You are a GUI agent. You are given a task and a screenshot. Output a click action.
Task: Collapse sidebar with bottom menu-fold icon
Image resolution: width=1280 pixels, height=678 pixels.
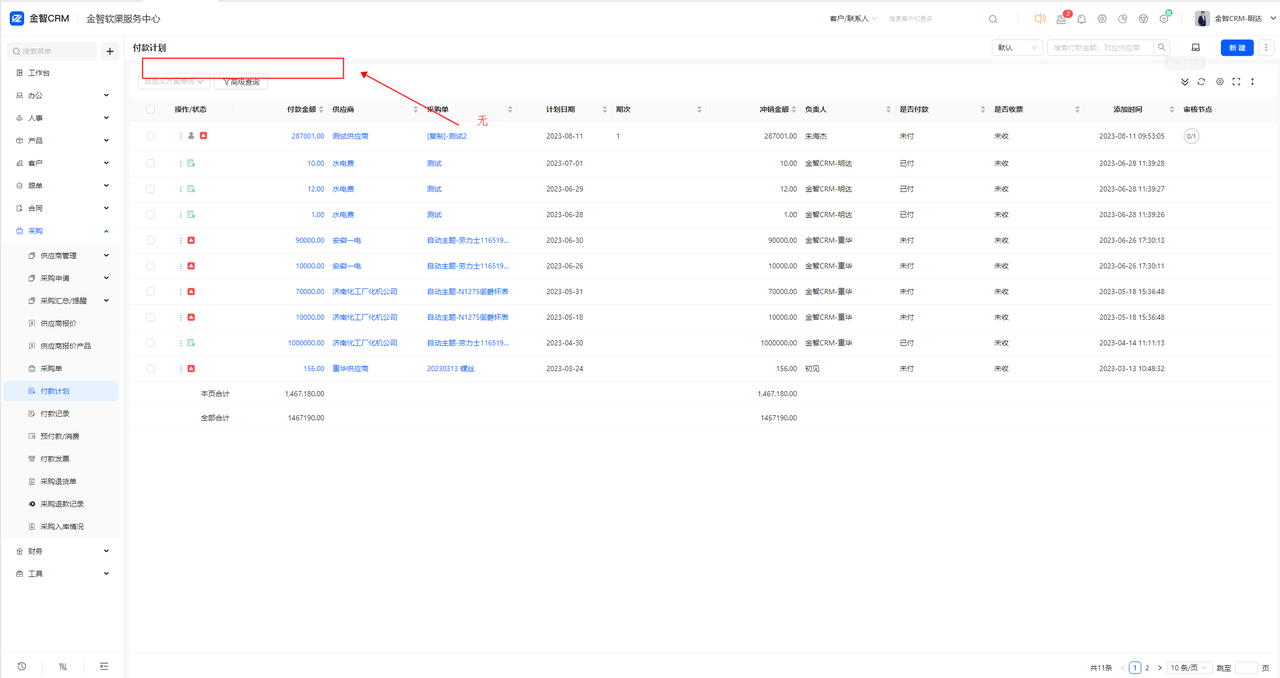(104, 666)
